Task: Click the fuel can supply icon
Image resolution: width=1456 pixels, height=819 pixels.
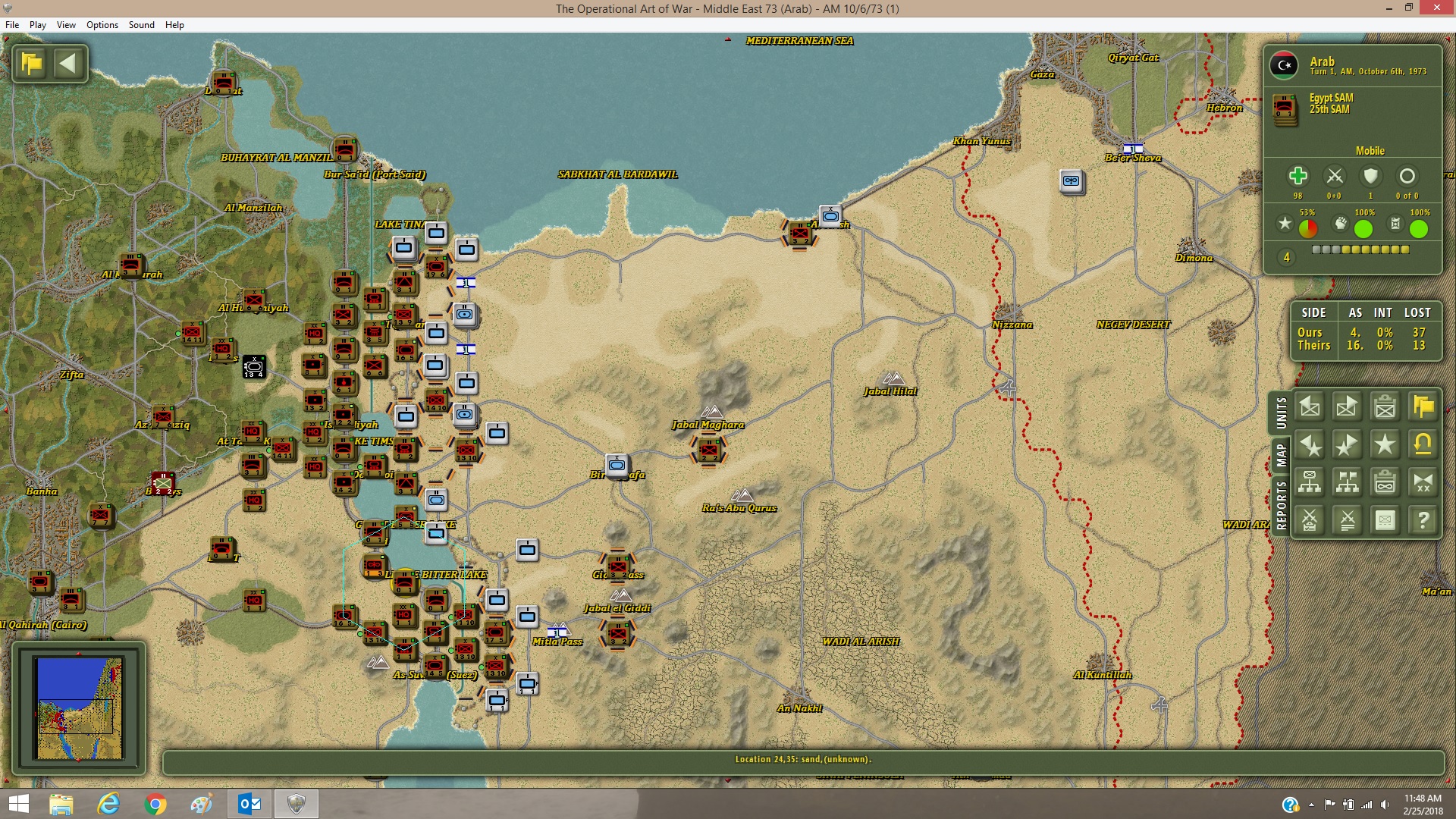Action: coord(1395,224)
